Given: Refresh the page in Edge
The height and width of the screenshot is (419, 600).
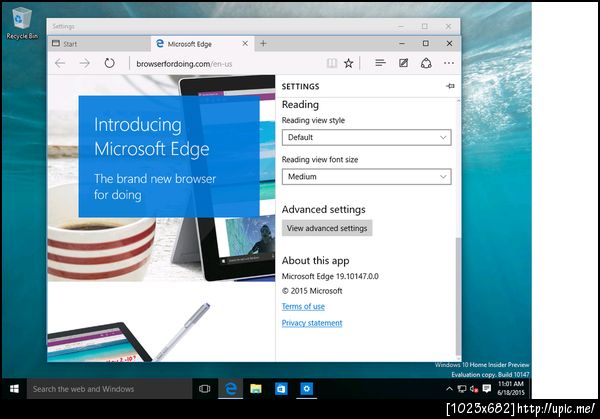Looking at the screenshot, I should (109, 63).
